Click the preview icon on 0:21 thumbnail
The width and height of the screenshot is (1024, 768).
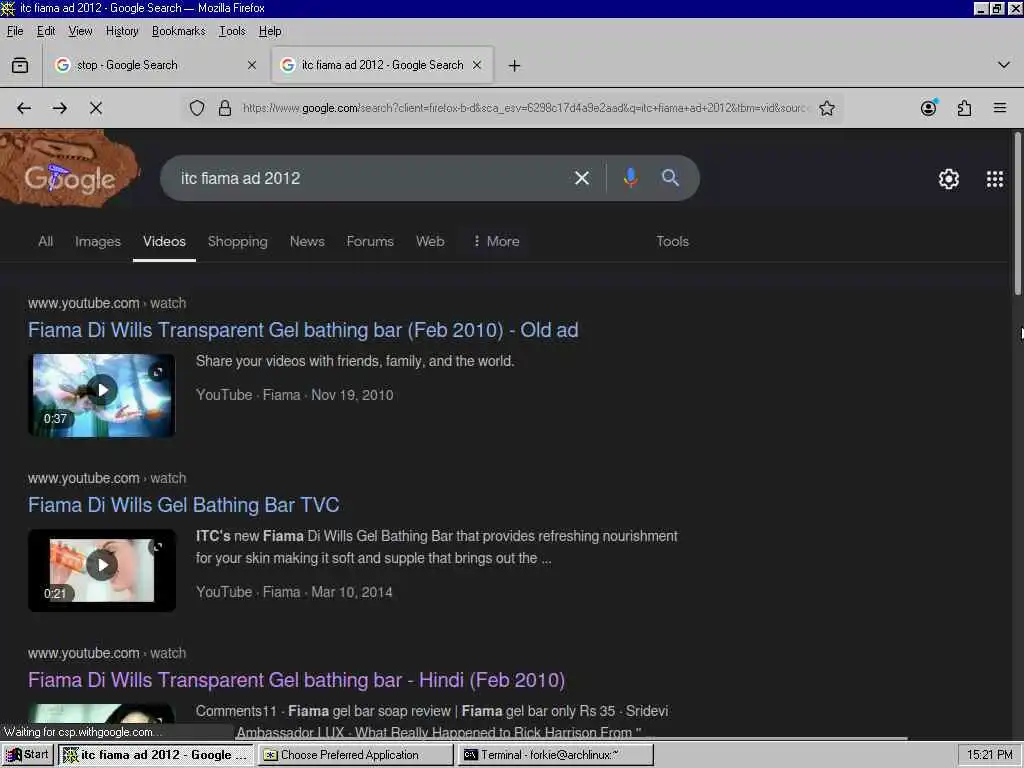coord(157,547)
